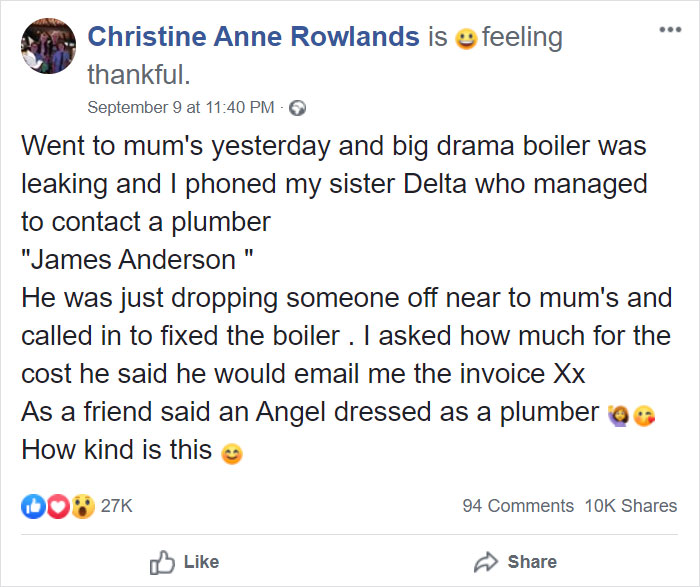Image resolution: width=700 pixels, height=587 pixels.
Task: Click the blue thumbs-up reaction icon
Action: pyautogui.click(x=33, y=507)
